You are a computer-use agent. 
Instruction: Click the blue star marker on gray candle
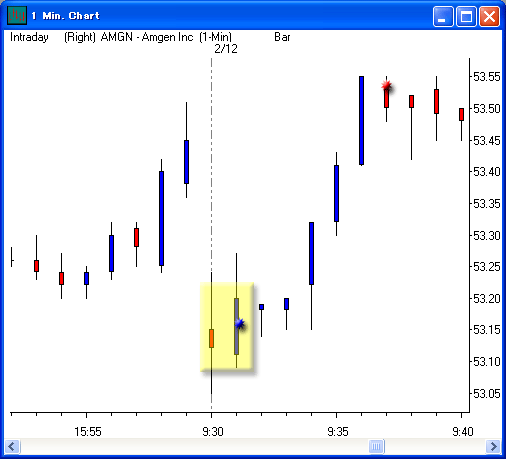point(239,323)
